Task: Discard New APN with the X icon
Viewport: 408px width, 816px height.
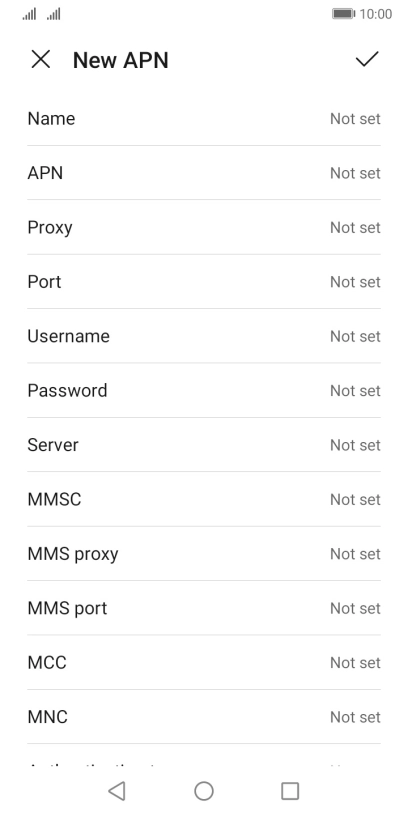Action: coord(41,59)
